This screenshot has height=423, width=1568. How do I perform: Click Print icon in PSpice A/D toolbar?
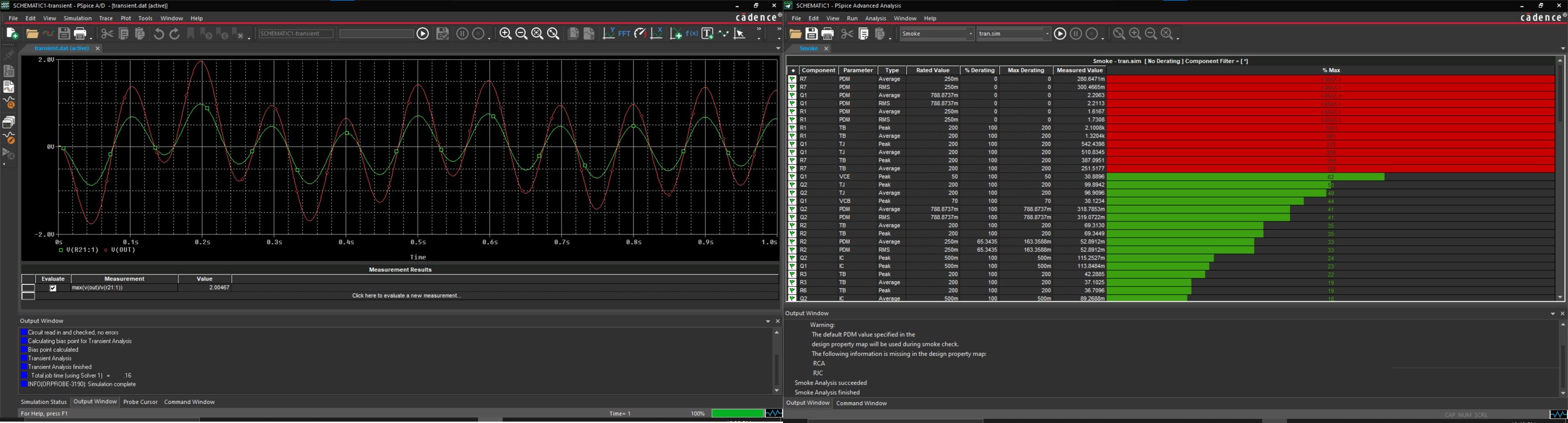(x=80, y=34)
